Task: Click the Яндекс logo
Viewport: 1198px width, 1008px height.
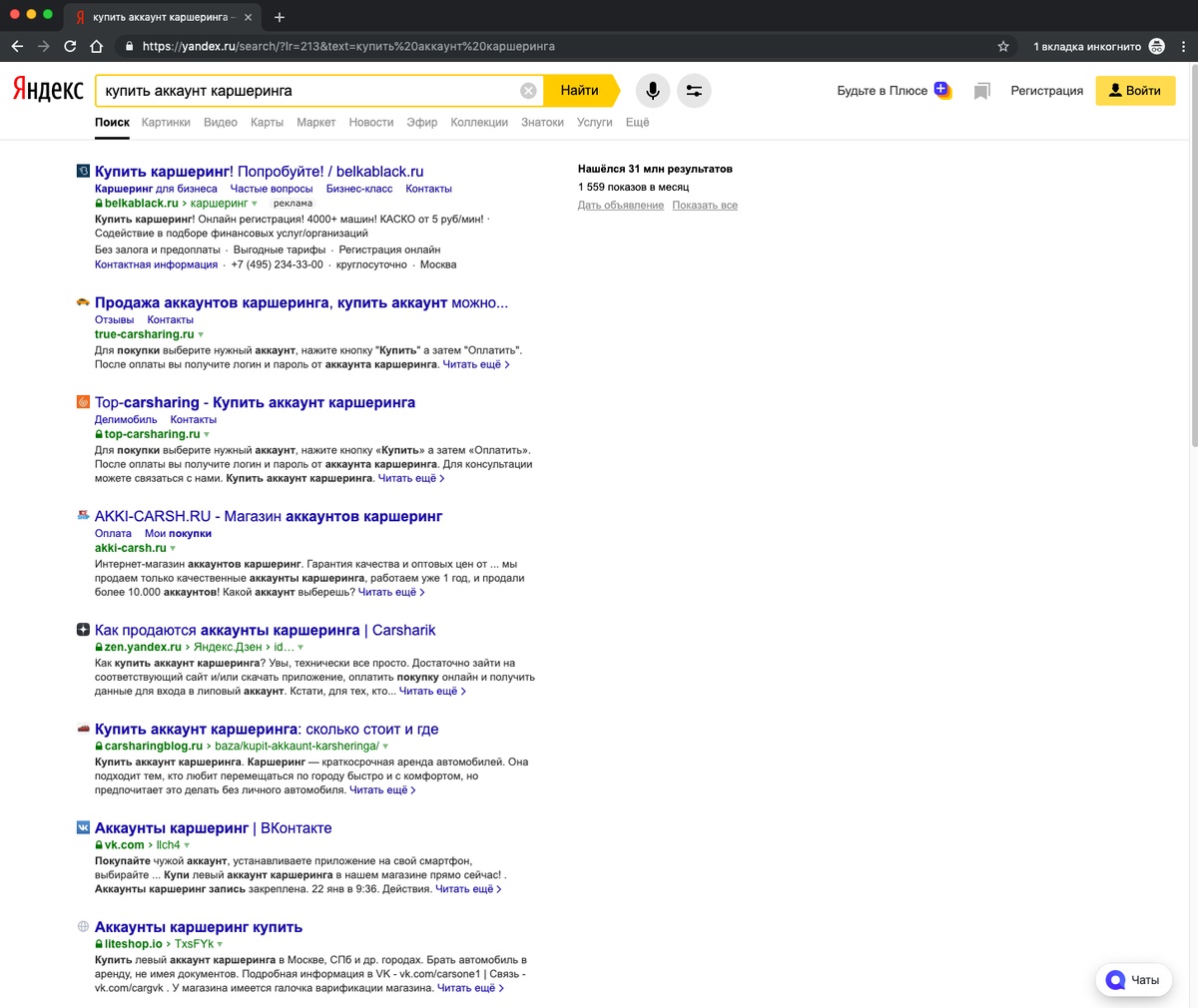Action: 48,90
